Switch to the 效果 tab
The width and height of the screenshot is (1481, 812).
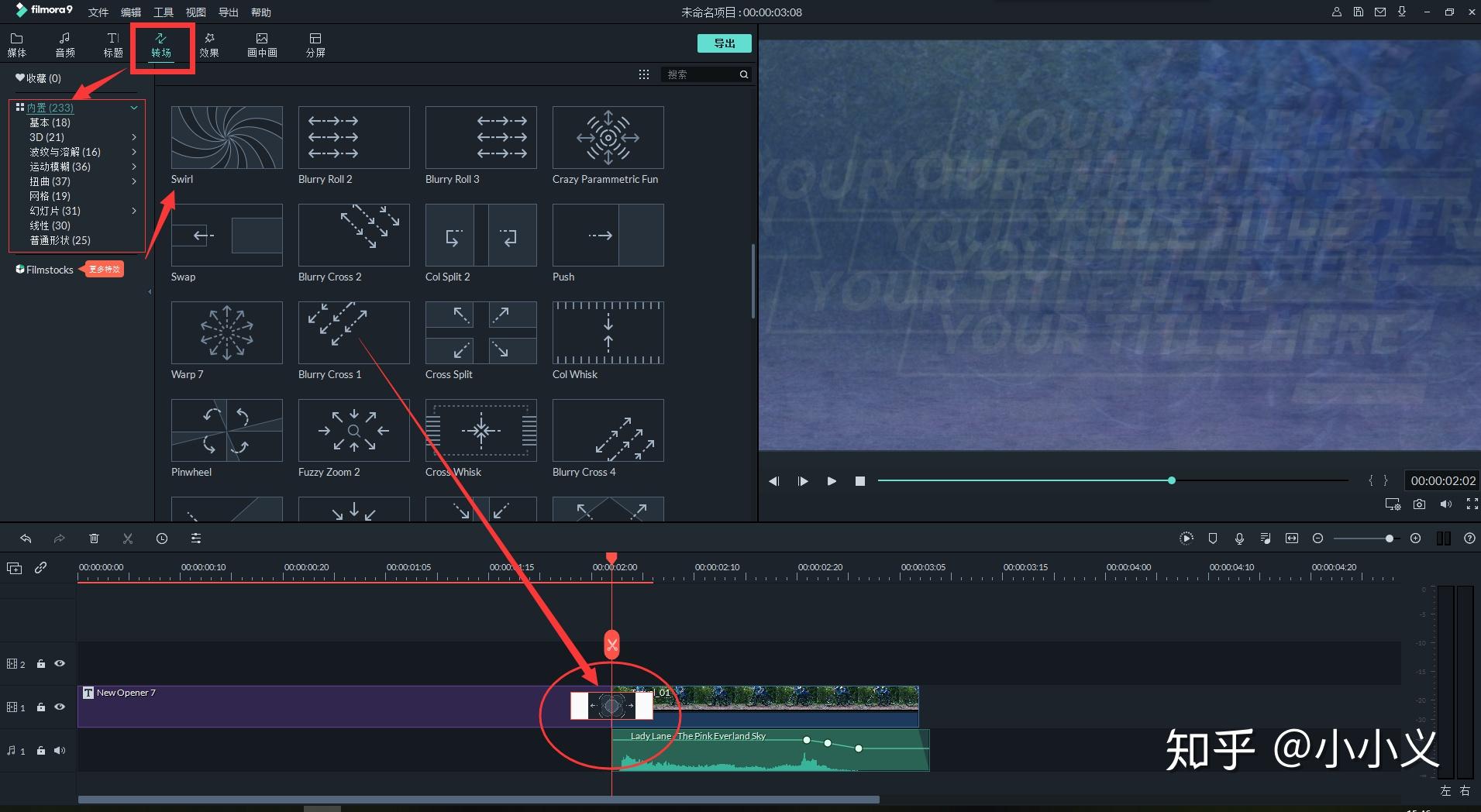(x=209, y=45)
